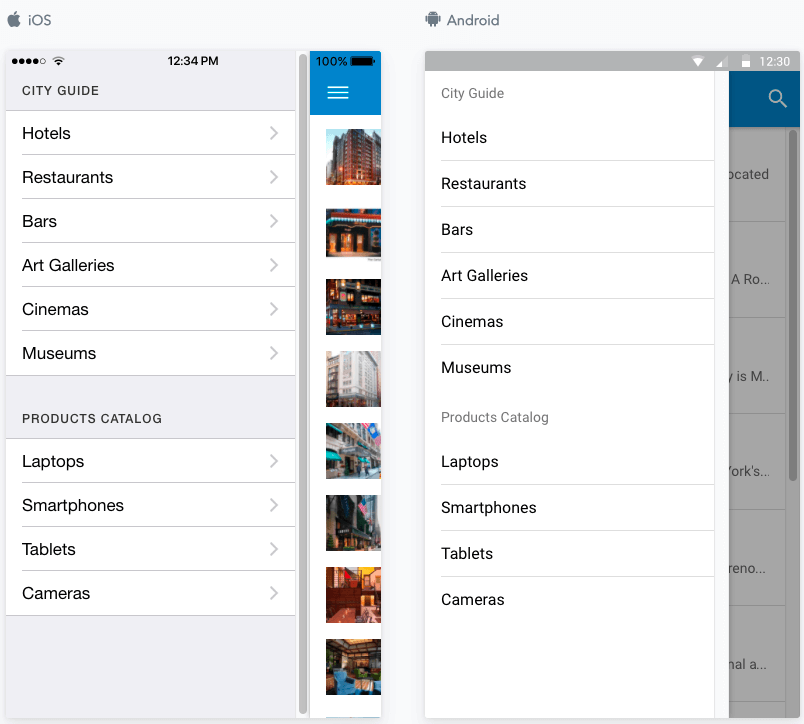Click the Android platform label
The width and height of the screenshot is (804, 724).
(473, 20)
